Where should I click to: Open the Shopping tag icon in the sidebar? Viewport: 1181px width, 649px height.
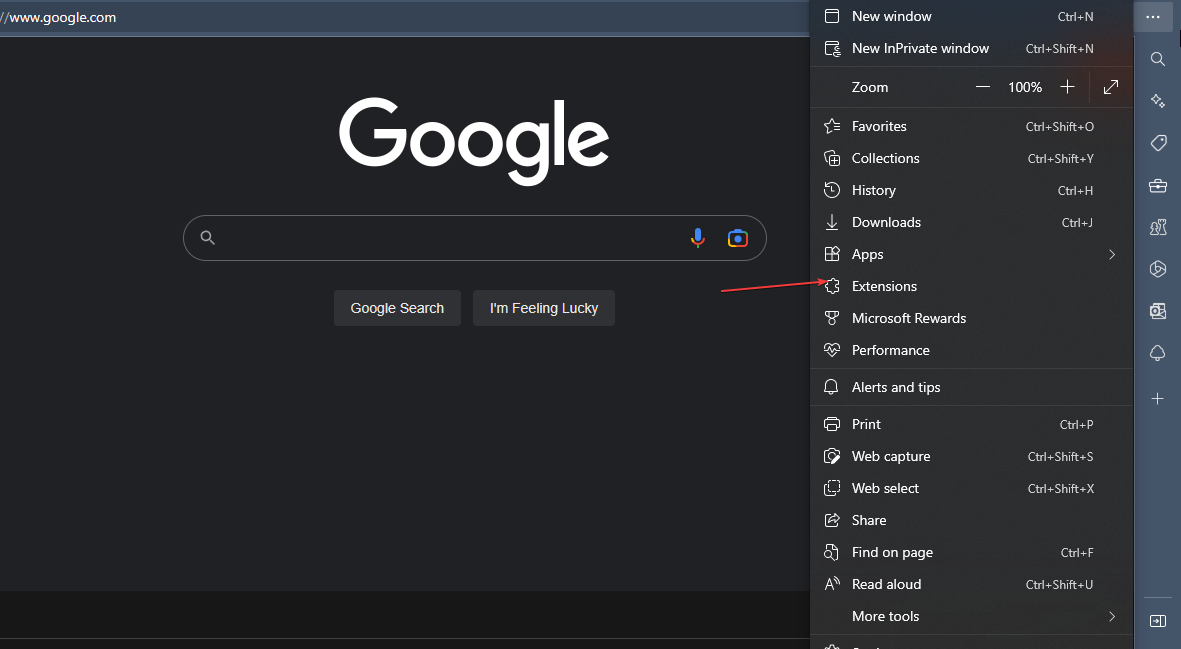[1158, 143]
